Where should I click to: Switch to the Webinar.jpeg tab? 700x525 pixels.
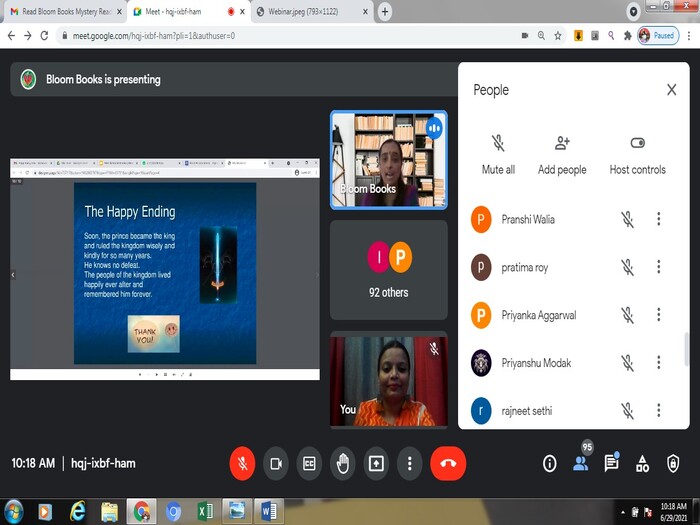(x=312, y=12)
